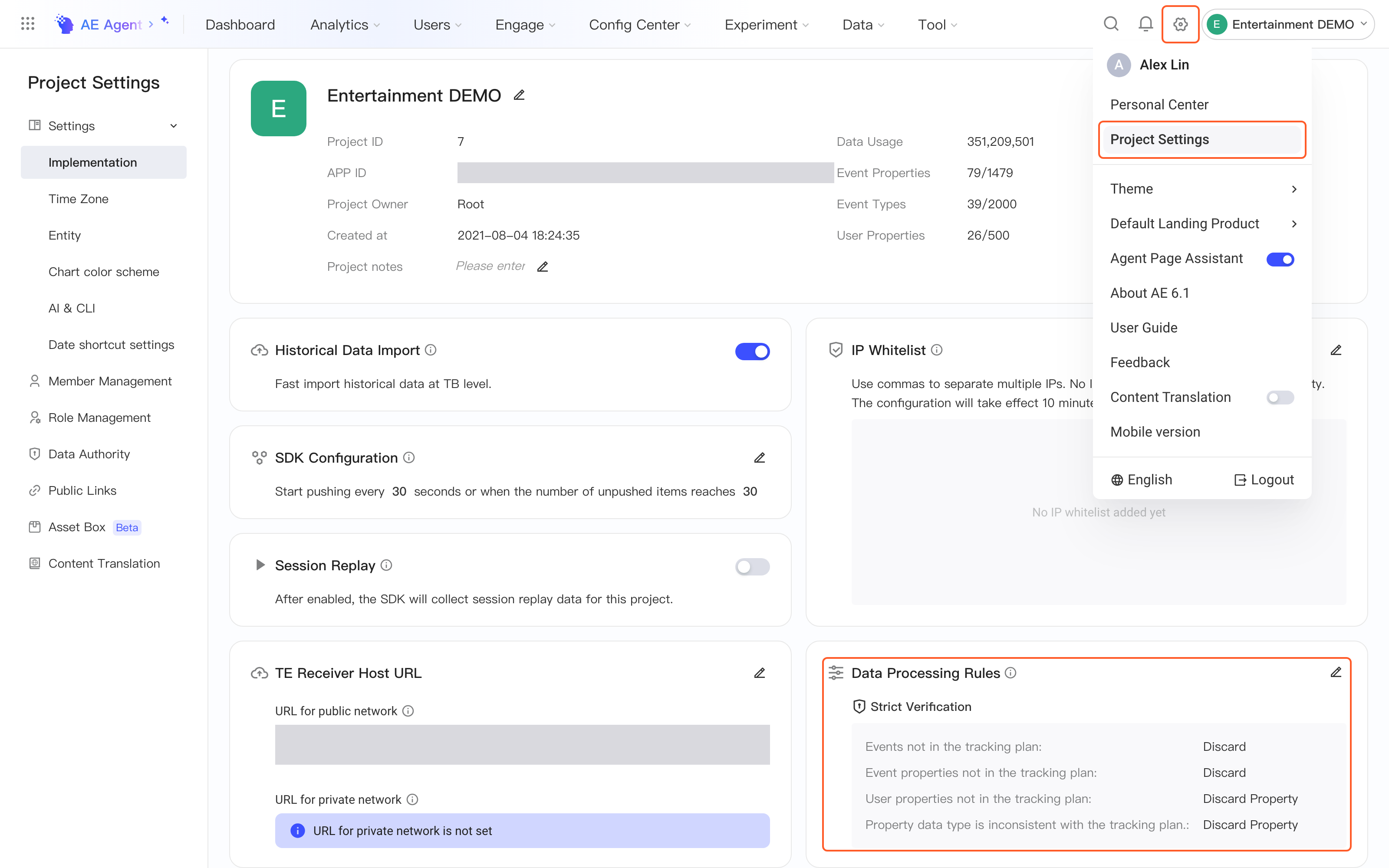
Task: Open Time Zone settings in sidebar
Action: (x=79, y=199)
